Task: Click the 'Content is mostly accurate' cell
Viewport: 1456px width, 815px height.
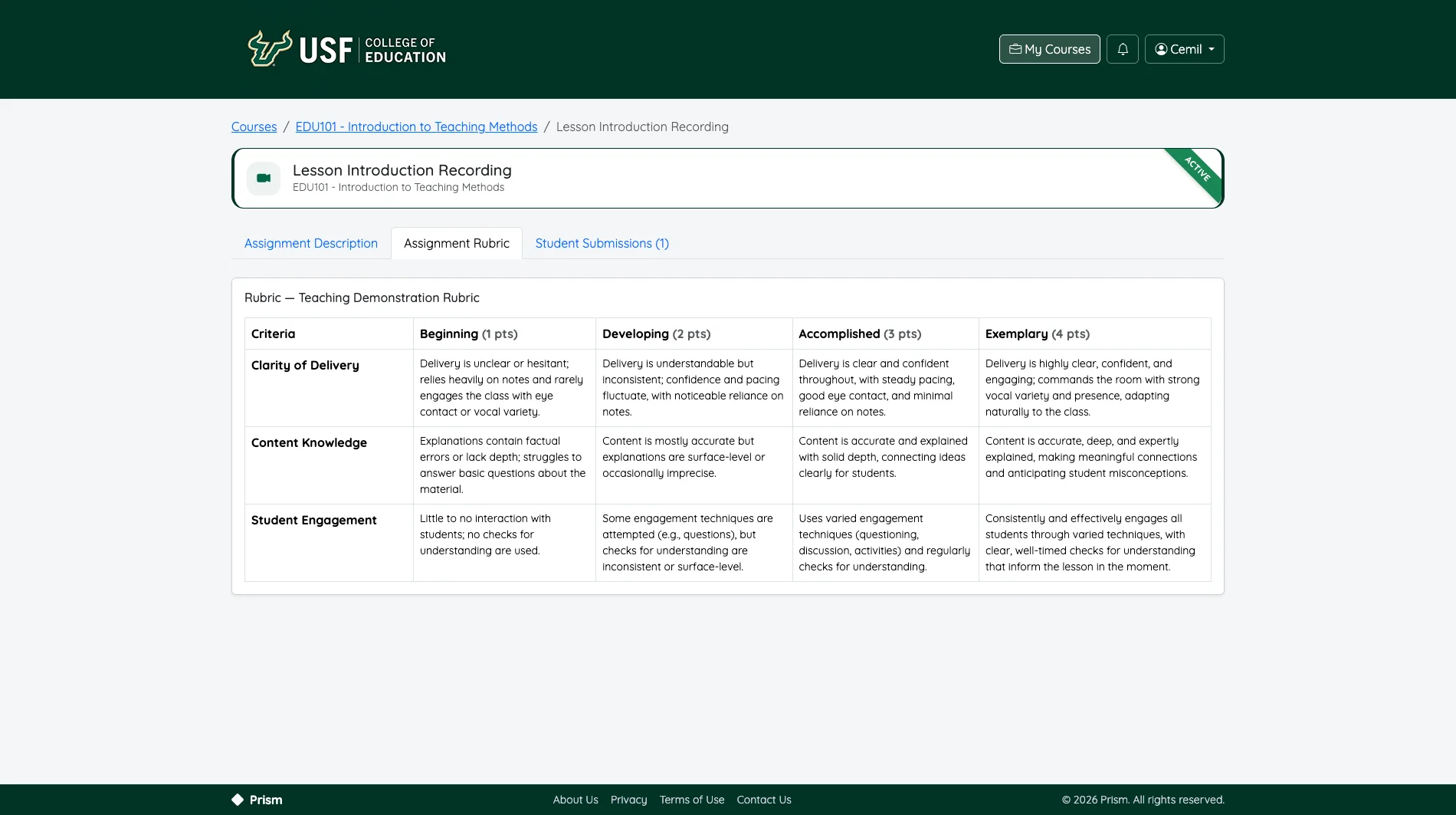Action: coord(694,465)
